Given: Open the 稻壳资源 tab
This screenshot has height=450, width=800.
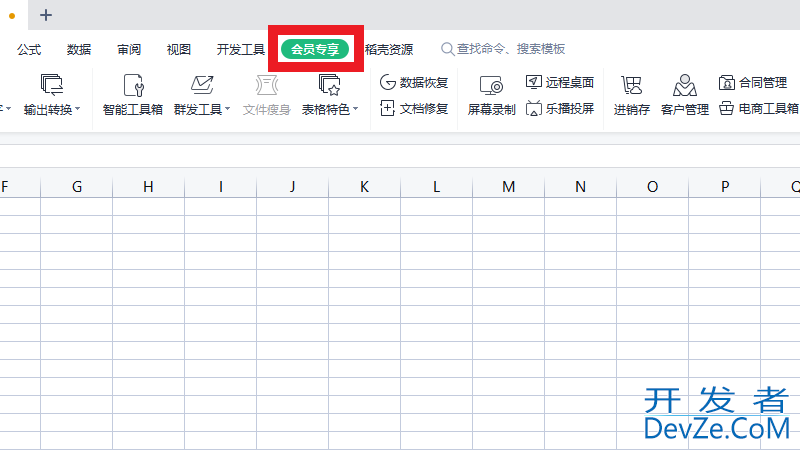Looking at the screenshot, I should click(x=389, y=49).
